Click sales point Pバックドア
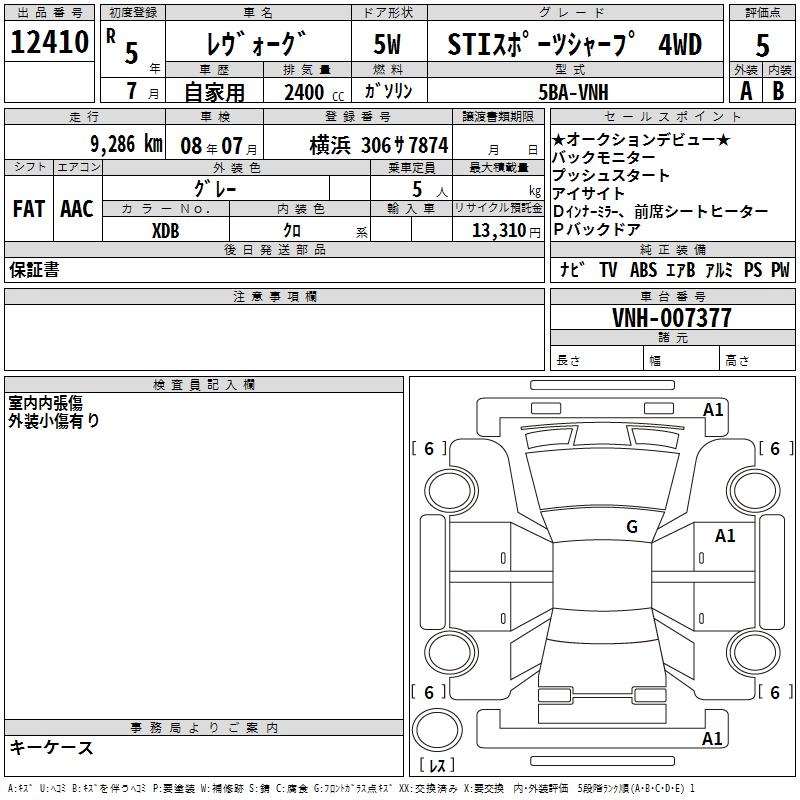Screen dimensions: 800x800 pyautogui.click(x=597, y=229)
